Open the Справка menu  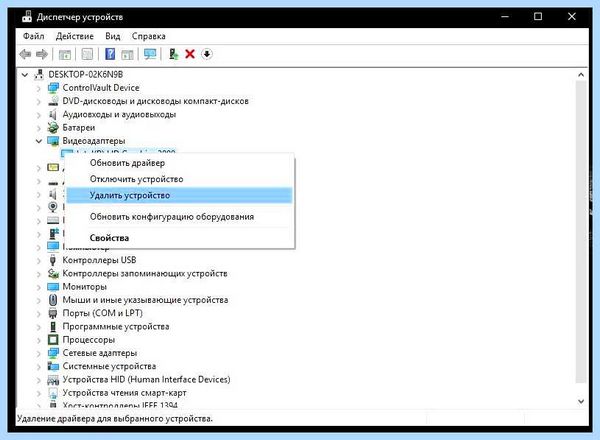click(148, 36)
